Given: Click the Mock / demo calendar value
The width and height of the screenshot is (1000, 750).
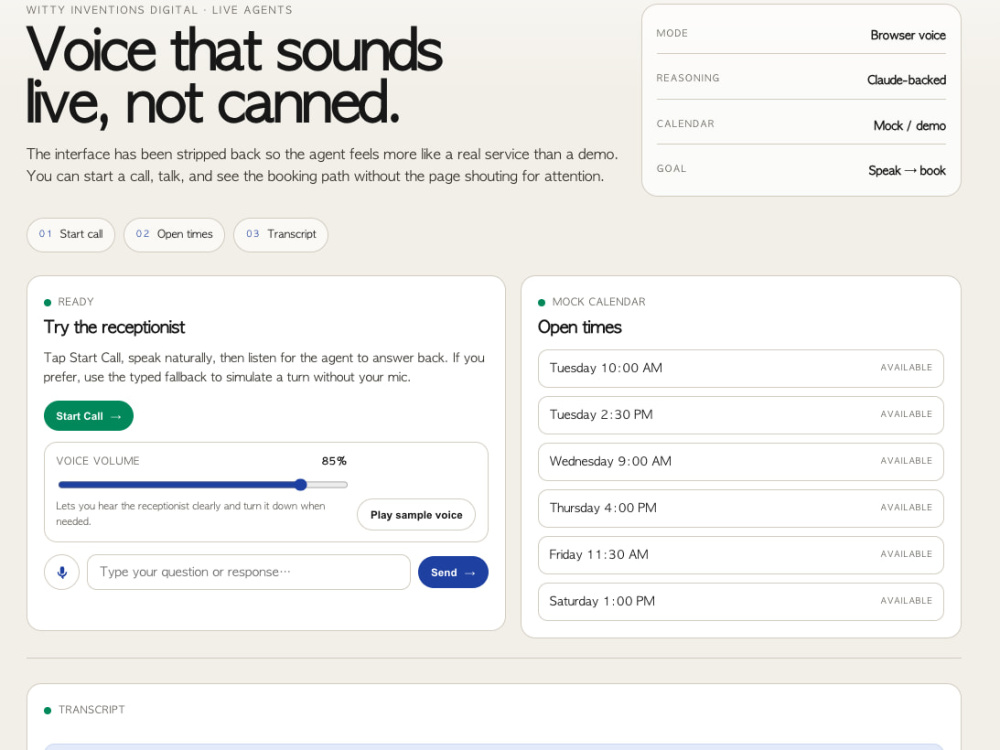Looking at the screenshot, I should [909, 126].
